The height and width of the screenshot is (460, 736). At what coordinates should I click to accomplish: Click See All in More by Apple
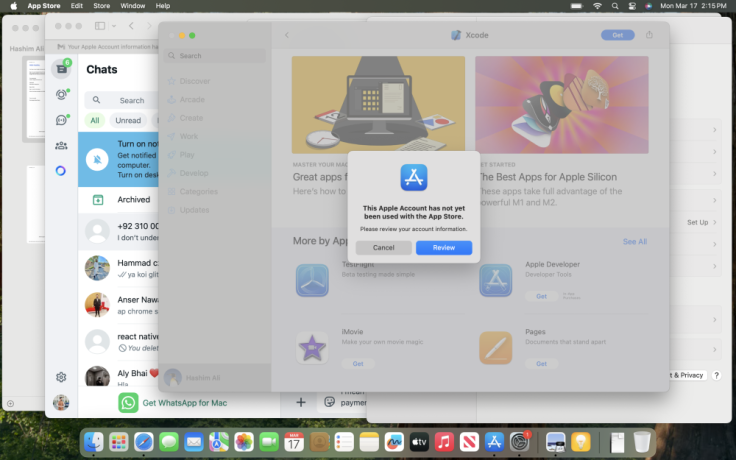[x=635, y=241]
